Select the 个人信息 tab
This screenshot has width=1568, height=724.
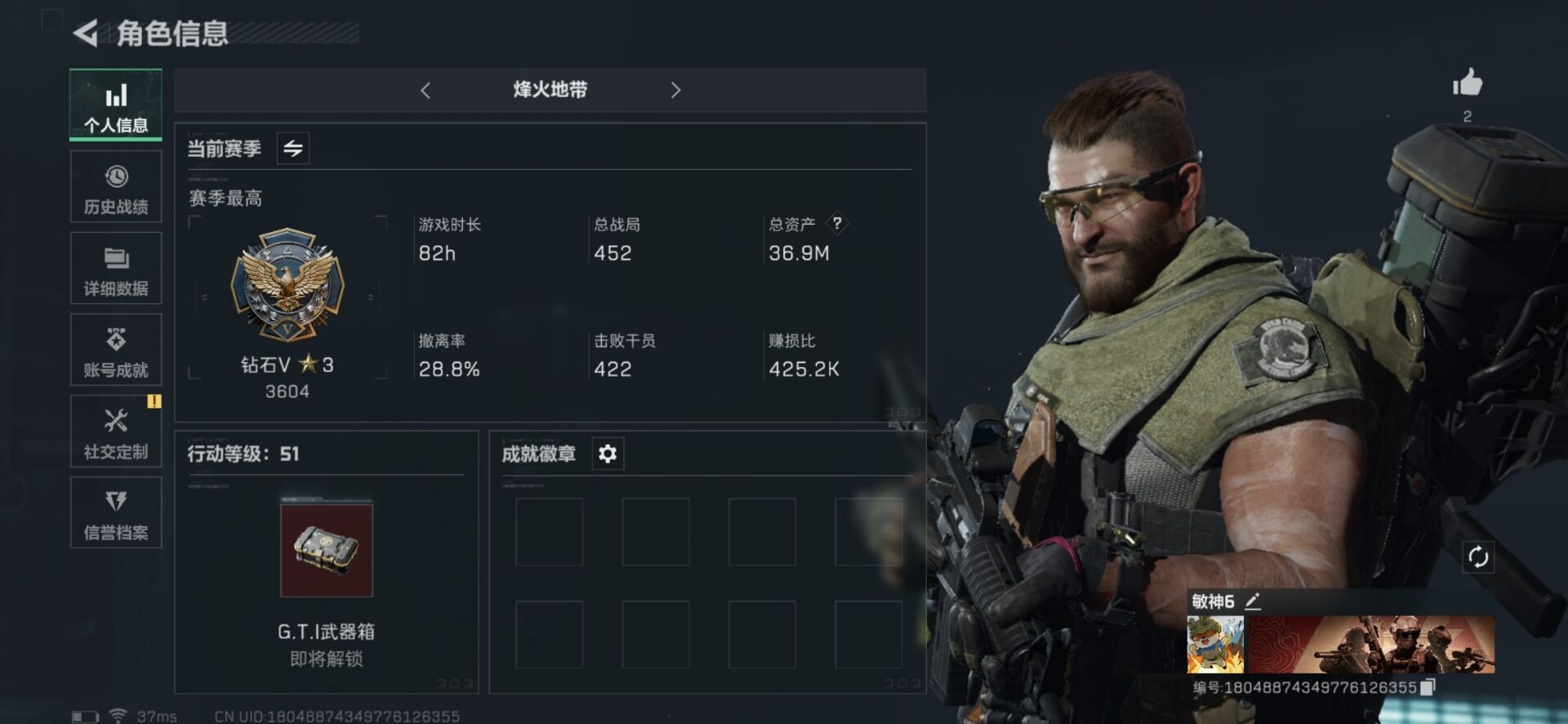pyautogui.click(x=116, y=105)
